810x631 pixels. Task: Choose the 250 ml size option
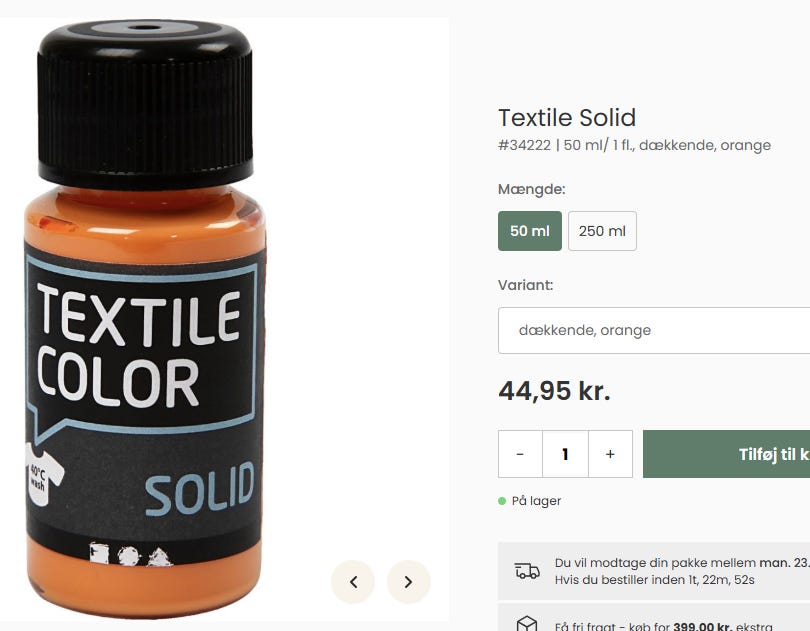pyautogui.click(x=602, y=231)
